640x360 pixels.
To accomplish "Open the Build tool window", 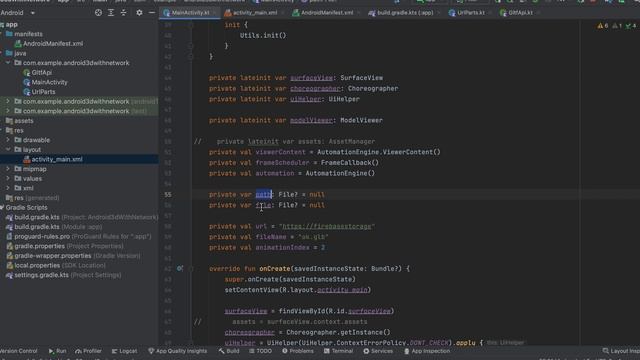I will tap(229, 351).
